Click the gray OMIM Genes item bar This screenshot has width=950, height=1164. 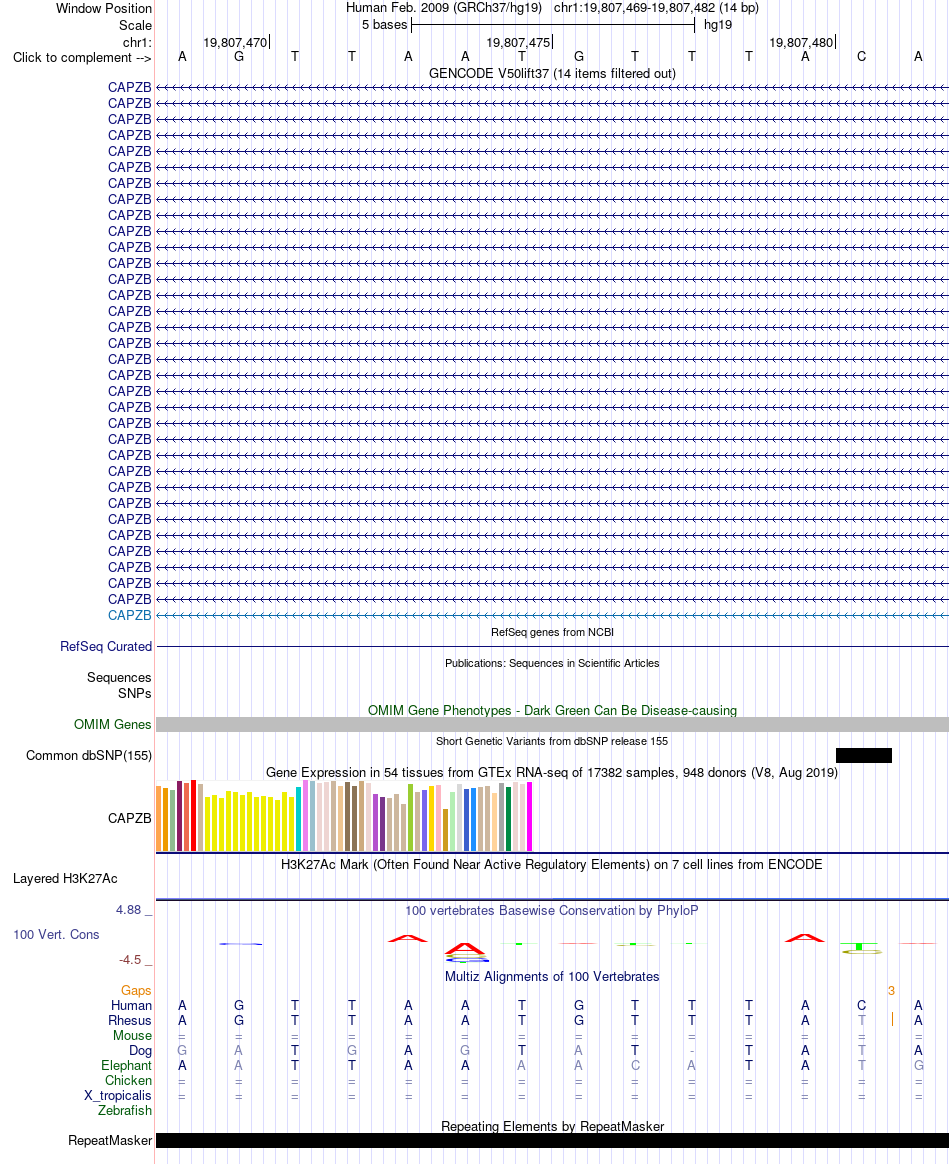[552, 725]
